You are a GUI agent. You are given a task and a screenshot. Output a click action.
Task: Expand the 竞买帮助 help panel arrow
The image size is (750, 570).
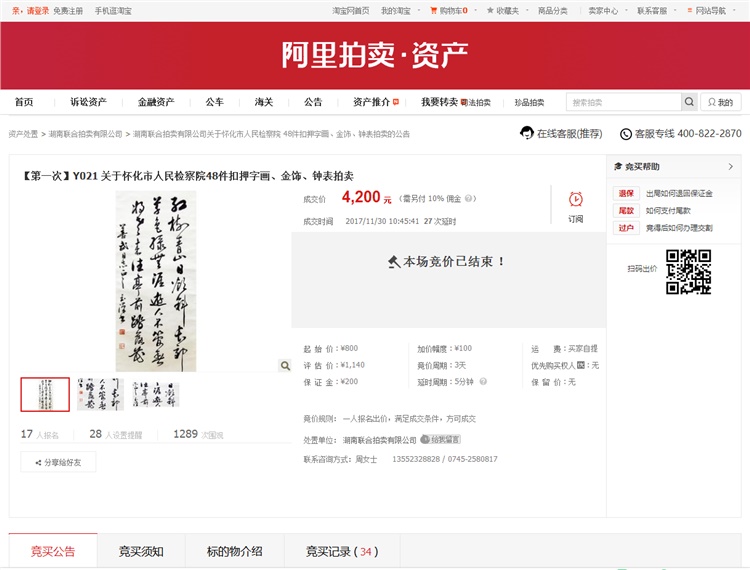730,167
